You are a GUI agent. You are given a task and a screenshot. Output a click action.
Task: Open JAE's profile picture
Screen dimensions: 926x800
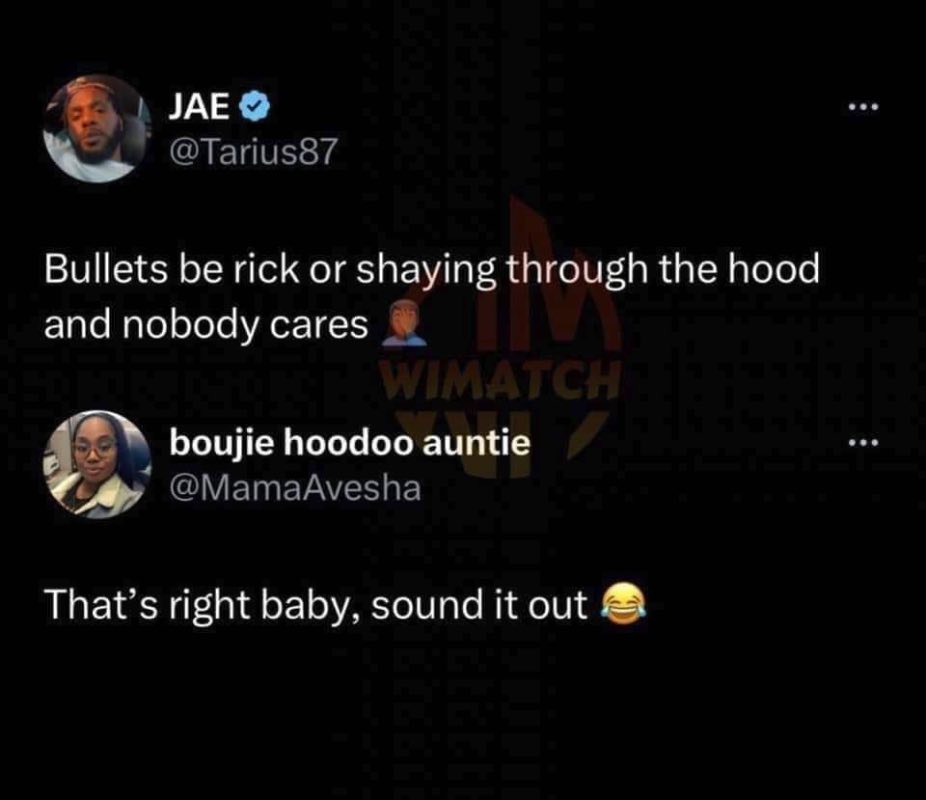97,128
